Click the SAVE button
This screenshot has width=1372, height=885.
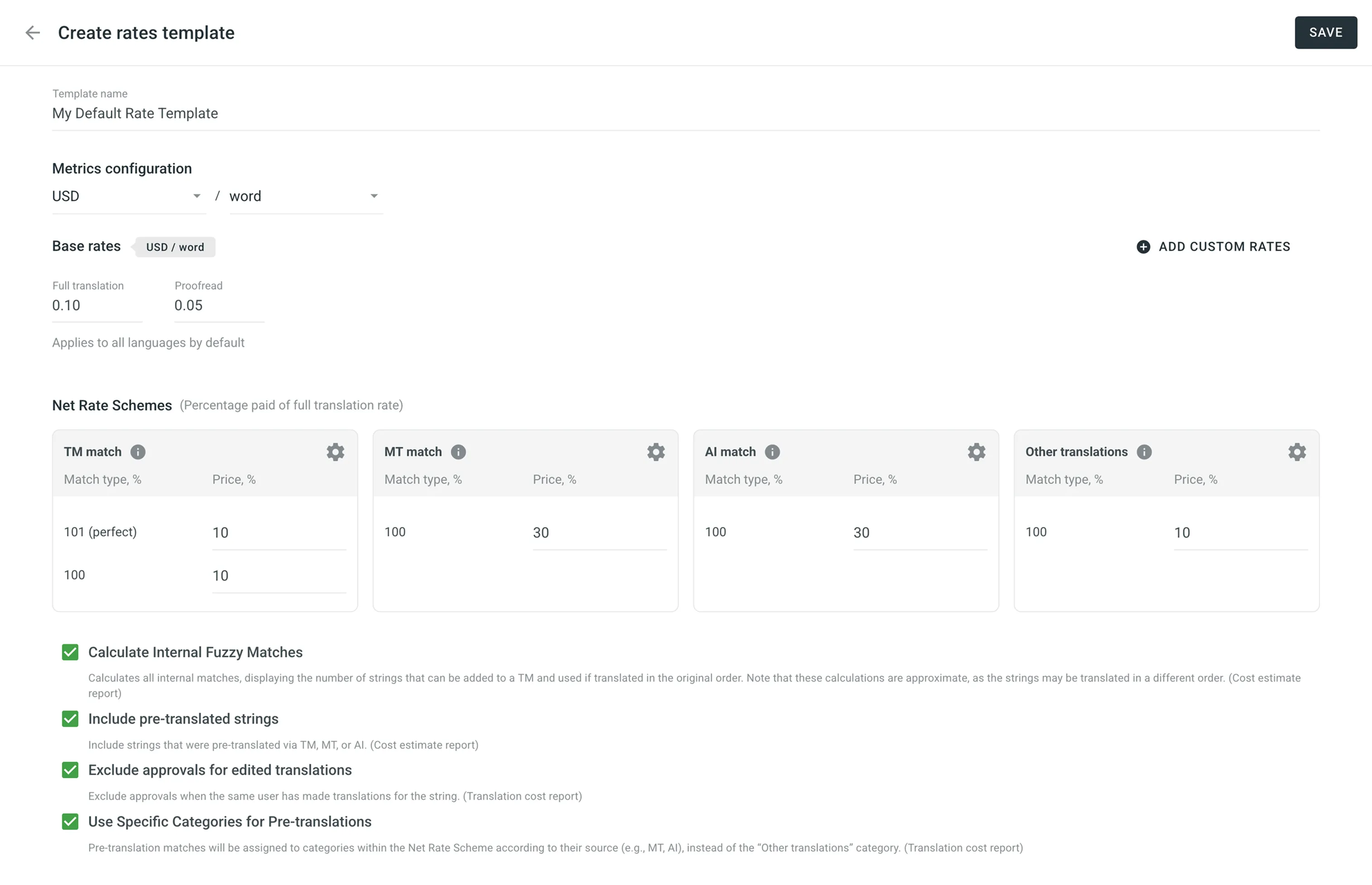tap(1325, 33)
